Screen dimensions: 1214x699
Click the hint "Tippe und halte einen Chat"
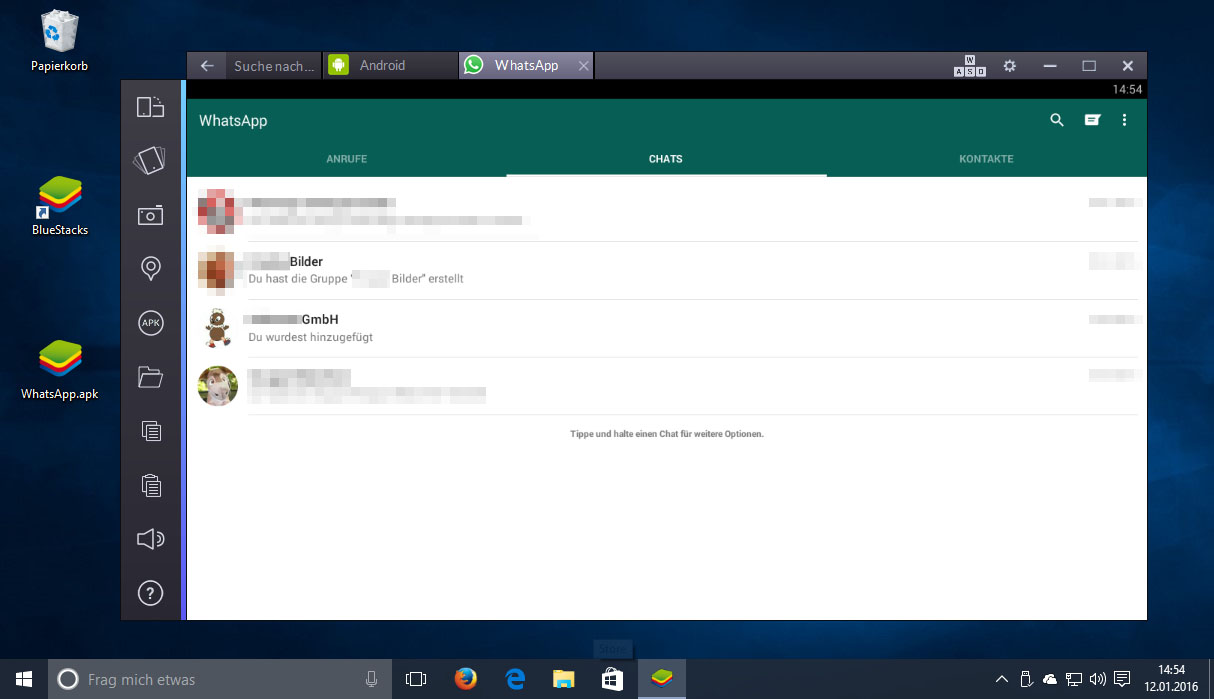coord(667,434)
